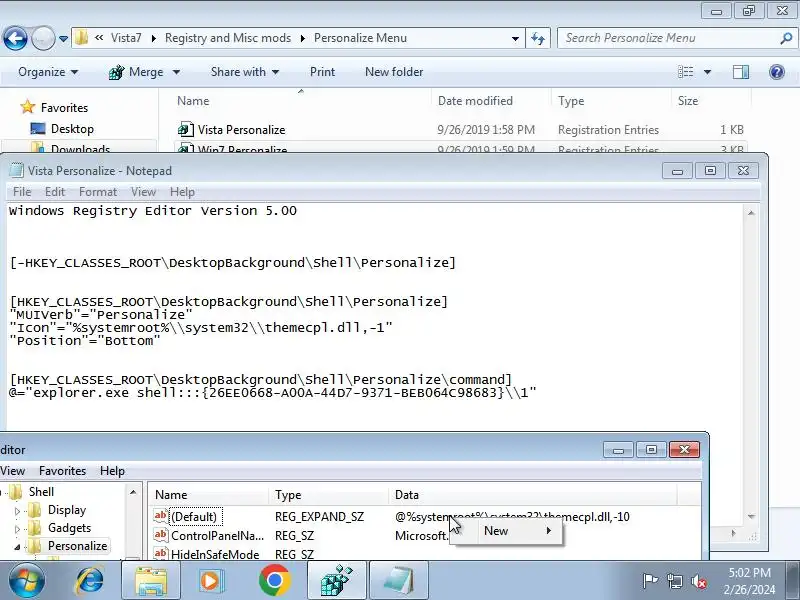800x600 pixels.
Task: Collapse the Personalize registry key
Action: 17,546
